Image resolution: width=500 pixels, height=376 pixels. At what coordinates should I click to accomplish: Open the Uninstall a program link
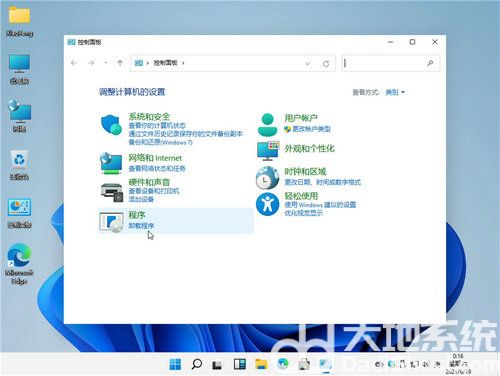pos(141,226)
